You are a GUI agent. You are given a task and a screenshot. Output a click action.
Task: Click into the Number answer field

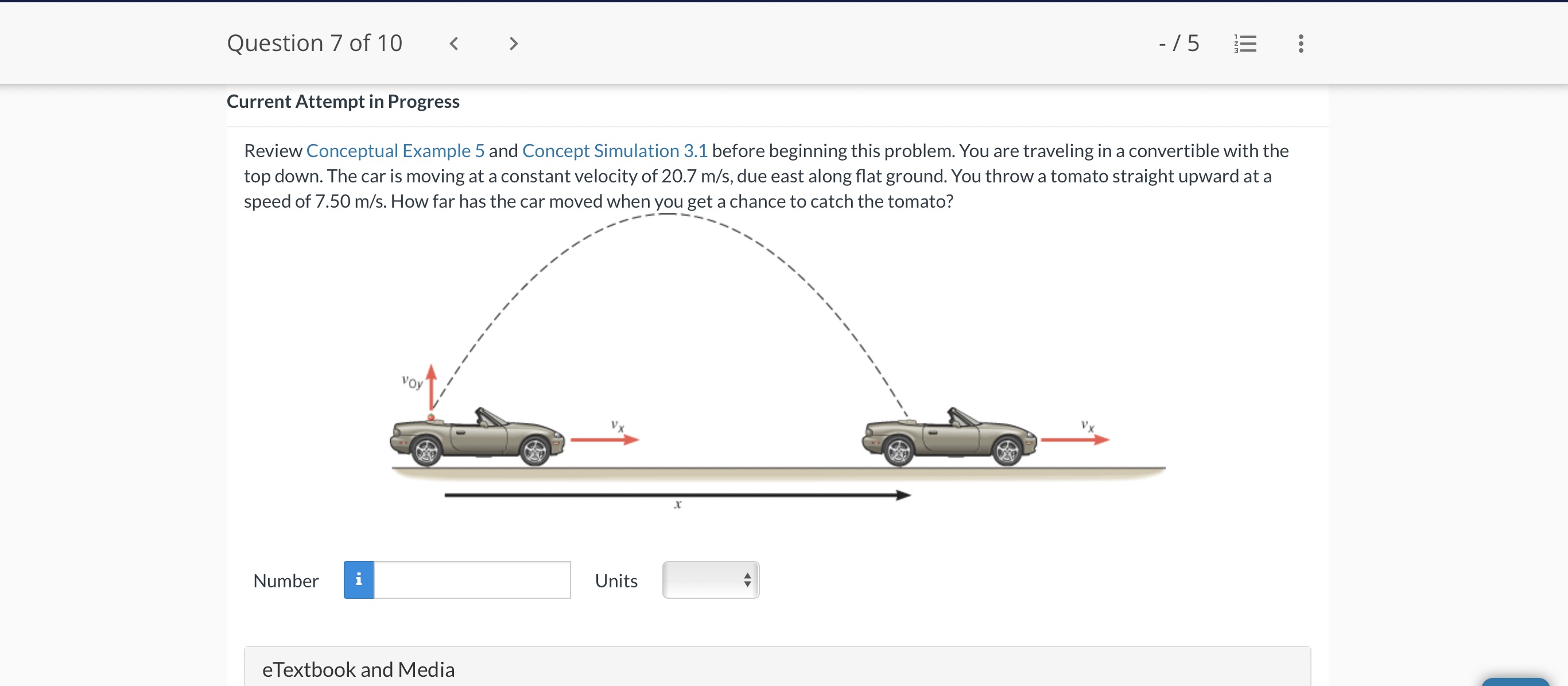click(472, 579)
